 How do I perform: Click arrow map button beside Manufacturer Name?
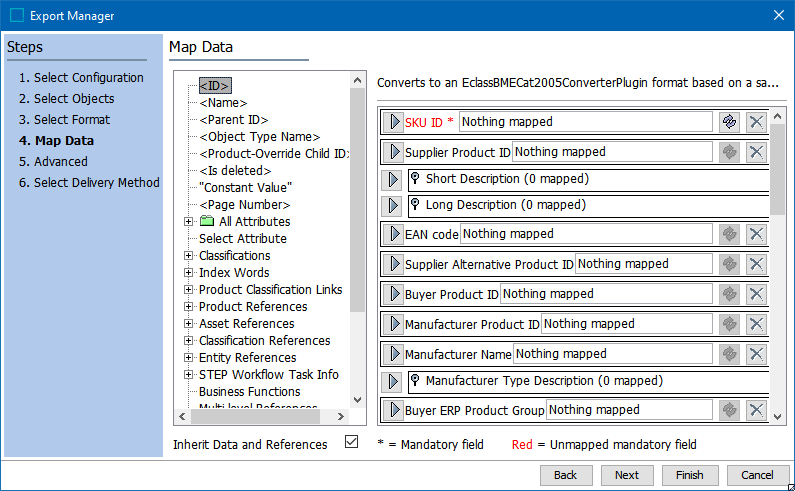(x=393, y=354)
